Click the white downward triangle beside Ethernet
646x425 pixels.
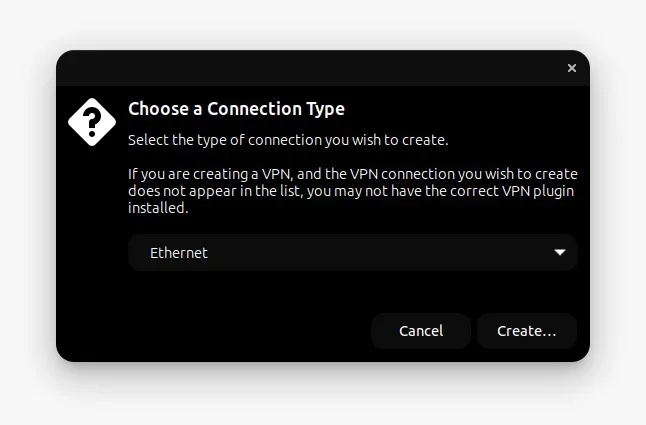click(x=559, y=252)
